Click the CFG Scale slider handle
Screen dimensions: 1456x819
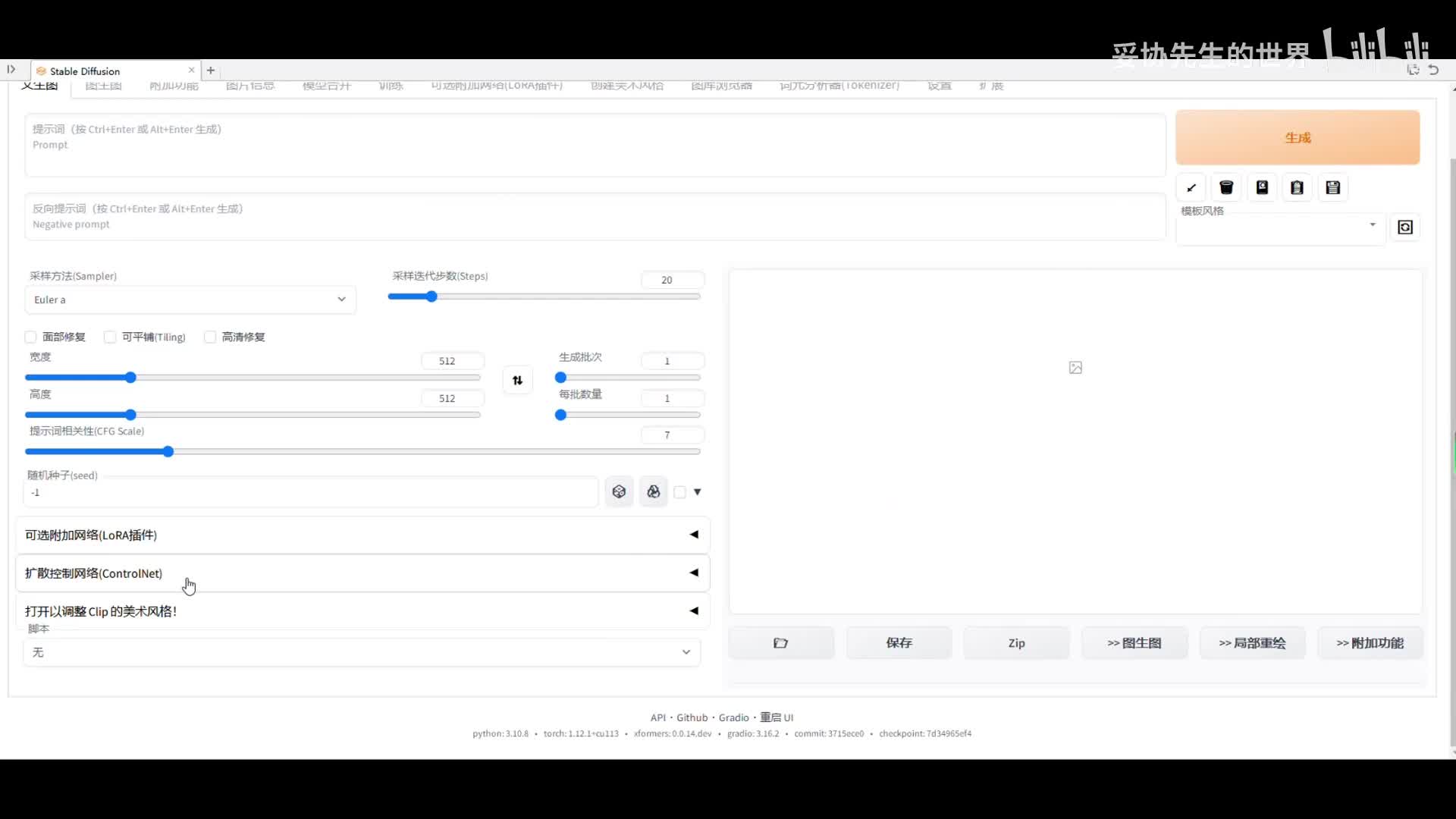[168, 451]
